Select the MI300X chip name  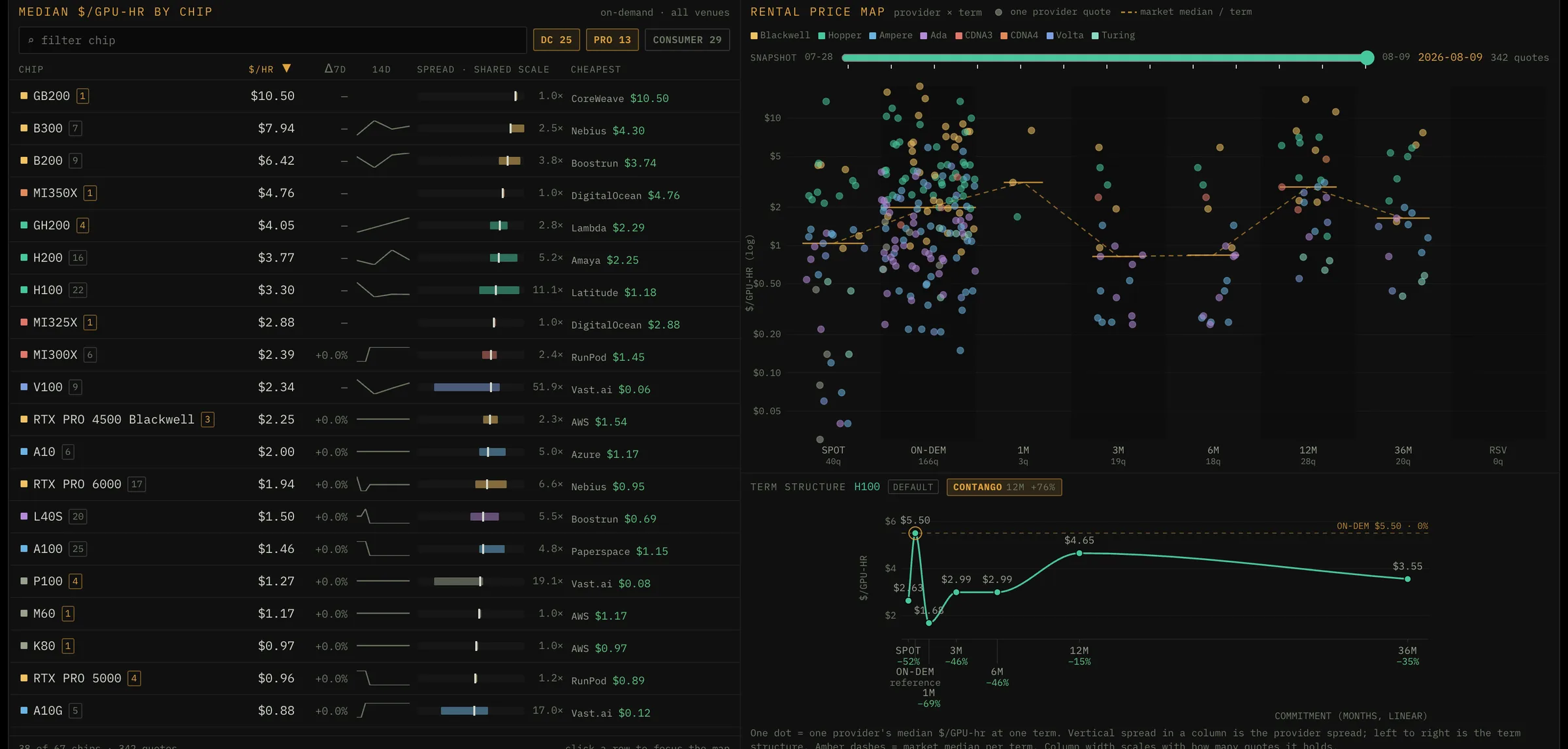55,355
